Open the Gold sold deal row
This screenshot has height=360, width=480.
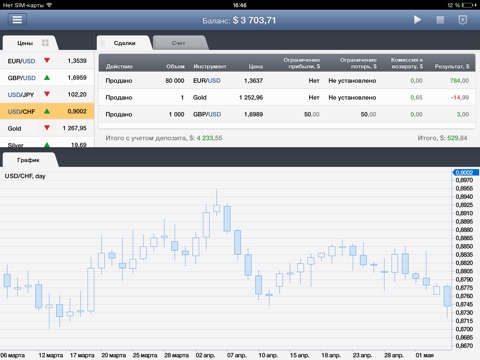coord(287,97)
